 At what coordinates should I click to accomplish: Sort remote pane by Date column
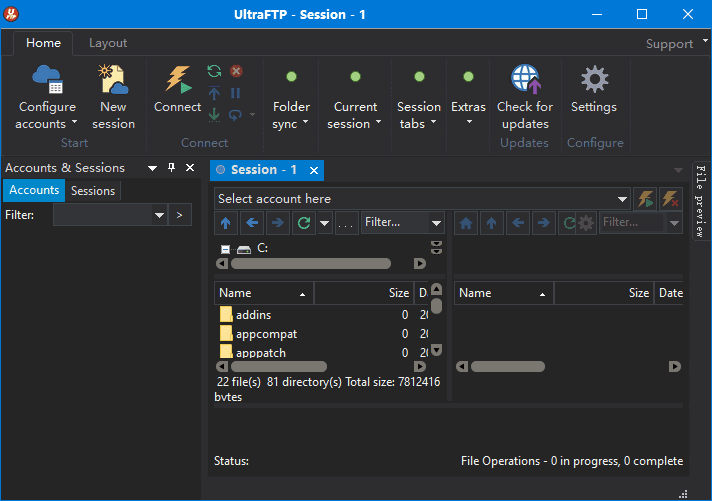(x=669, y=293)
